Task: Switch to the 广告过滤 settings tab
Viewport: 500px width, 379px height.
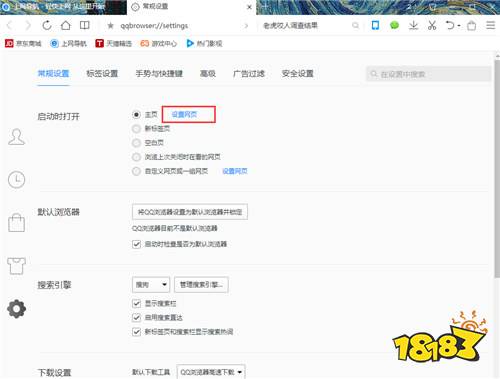Action: click(x=249, y=74)
